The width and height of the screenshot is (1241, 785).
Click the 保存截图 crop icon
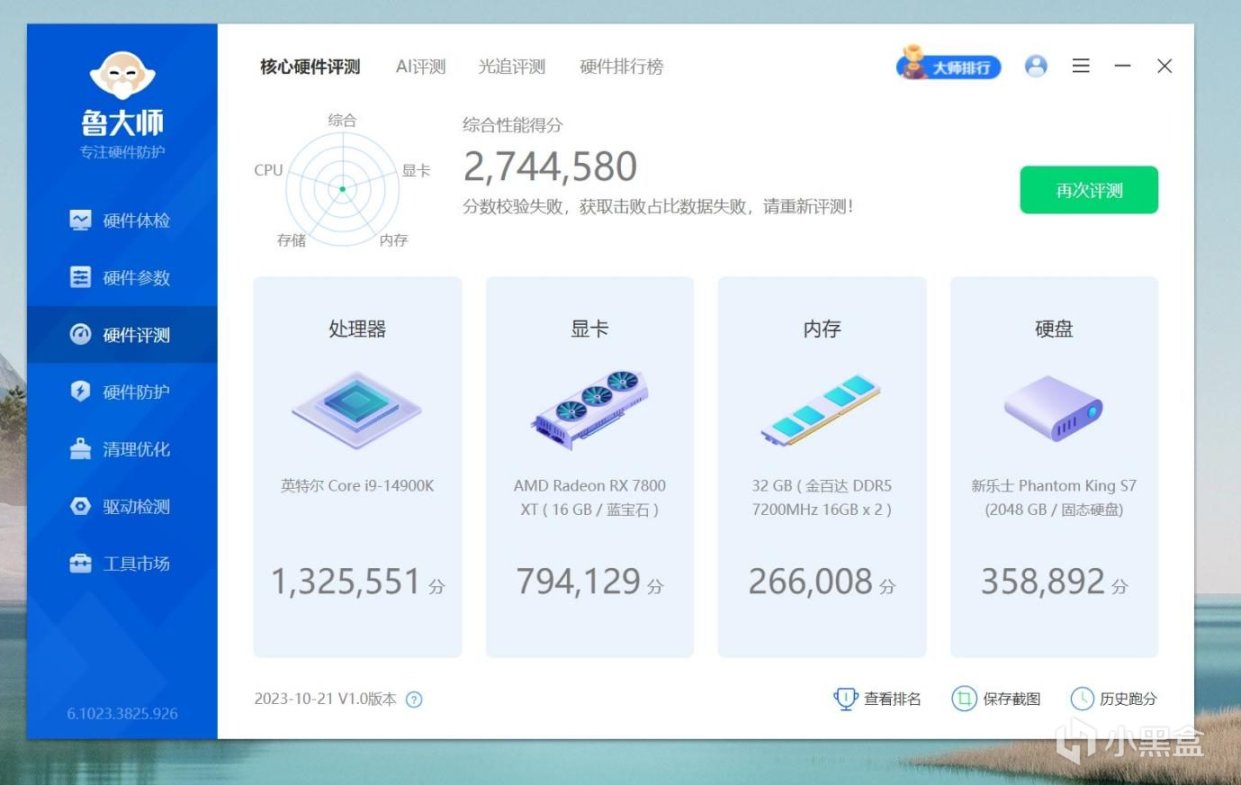pyautogui.click(x=964, y=698)
